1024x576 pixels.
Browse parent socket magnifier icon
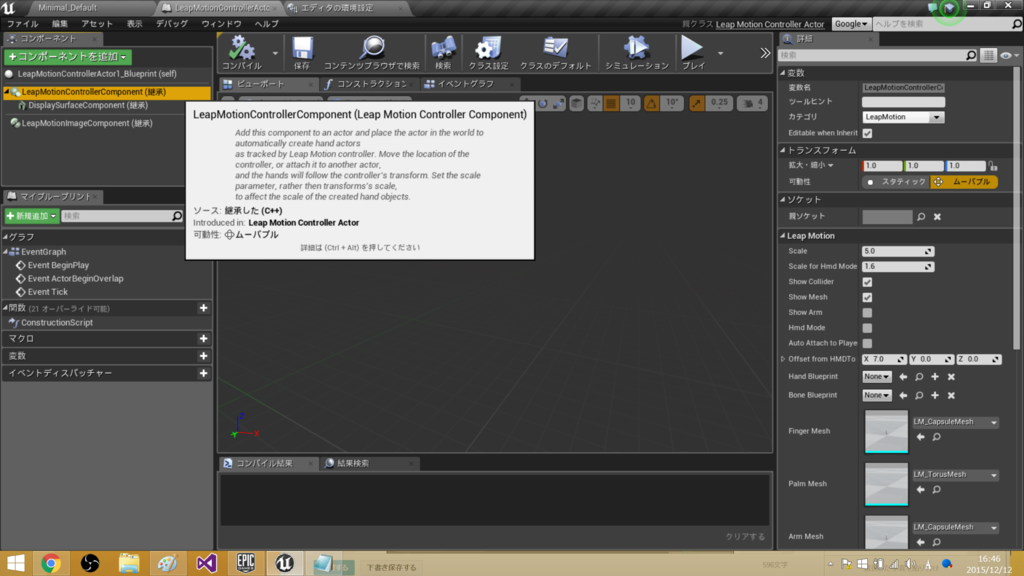point(921,217)
